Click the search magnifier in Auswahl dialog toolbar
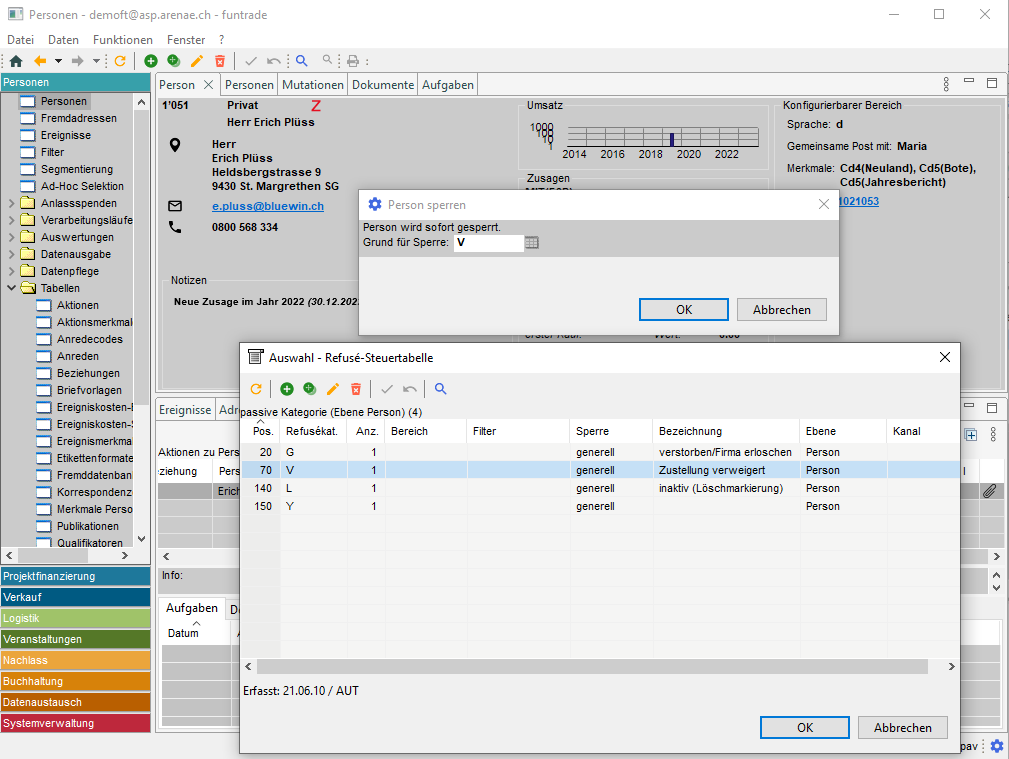Image resolution: width=1009 pixels, height=759 pixels. tap(440, 389)
